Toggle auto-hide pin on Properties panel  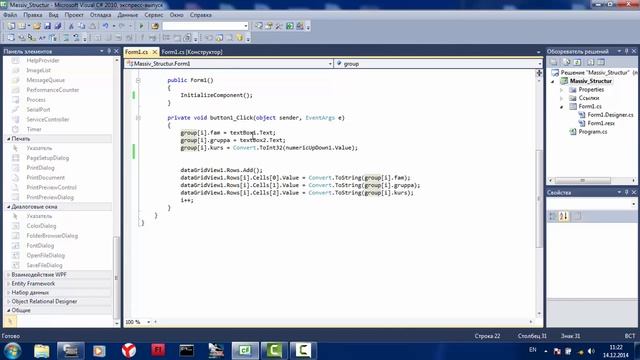(x=627, y=192)
